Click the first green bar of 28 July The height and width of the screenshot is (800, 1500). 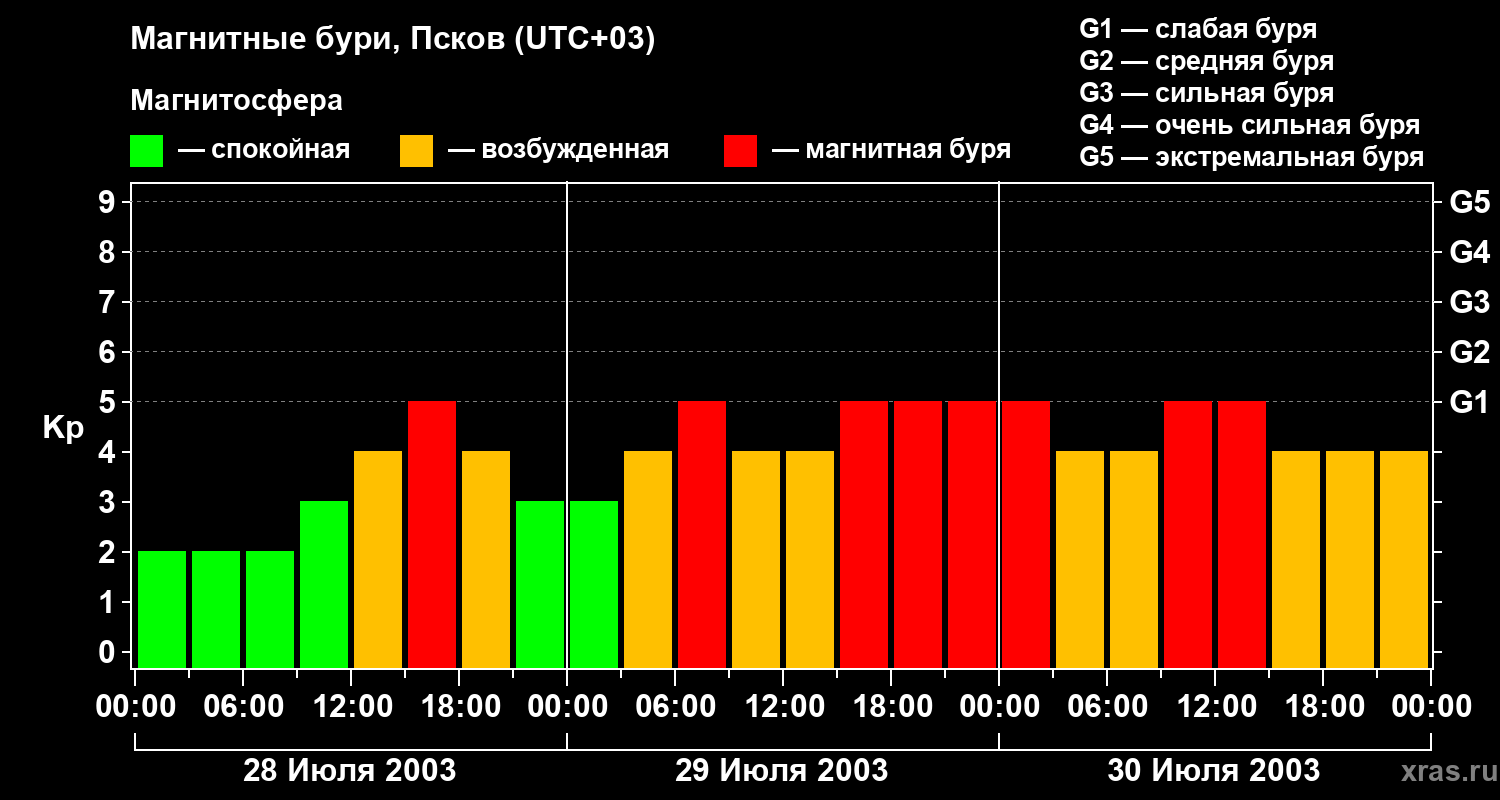(x=162, y=608)
